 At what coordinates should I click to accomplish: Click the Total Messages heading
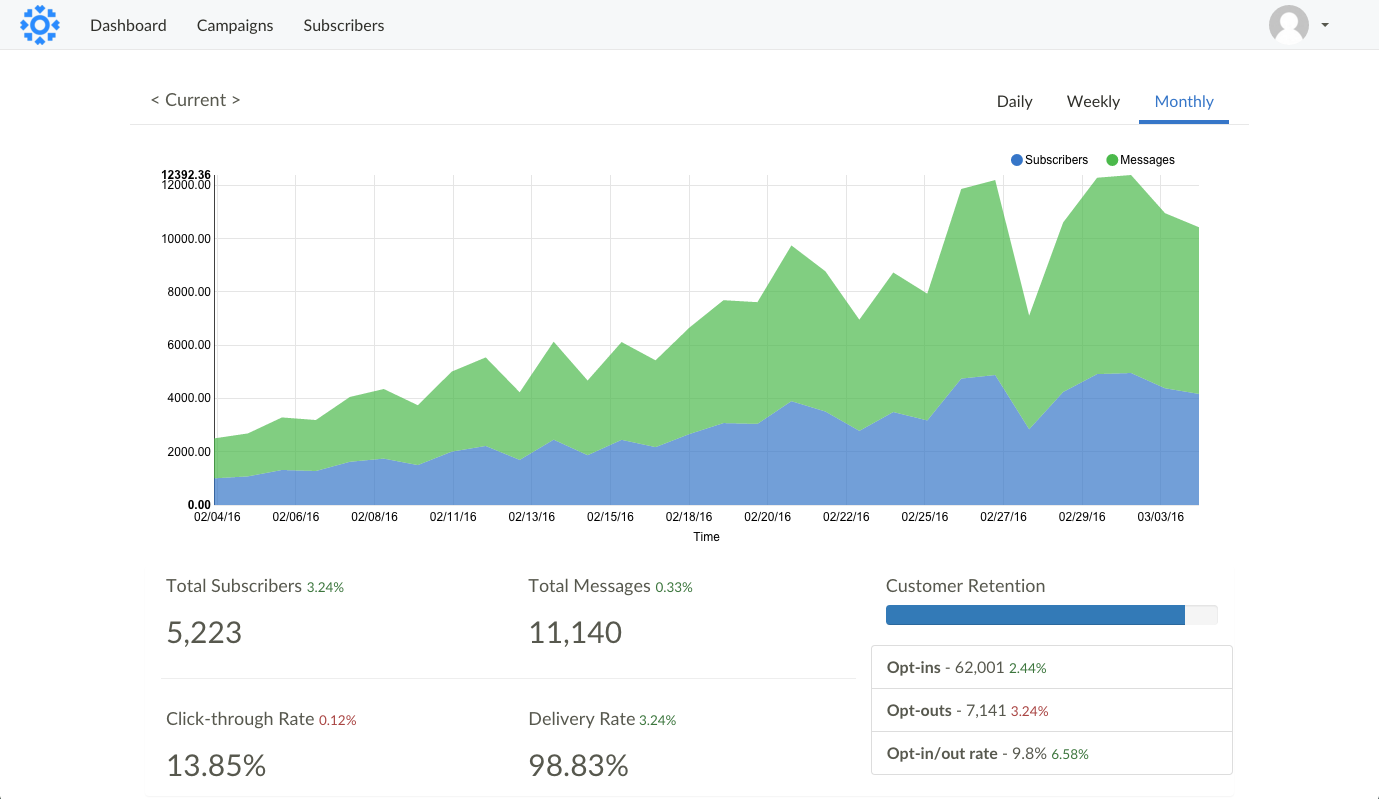(x=589, y=586)
